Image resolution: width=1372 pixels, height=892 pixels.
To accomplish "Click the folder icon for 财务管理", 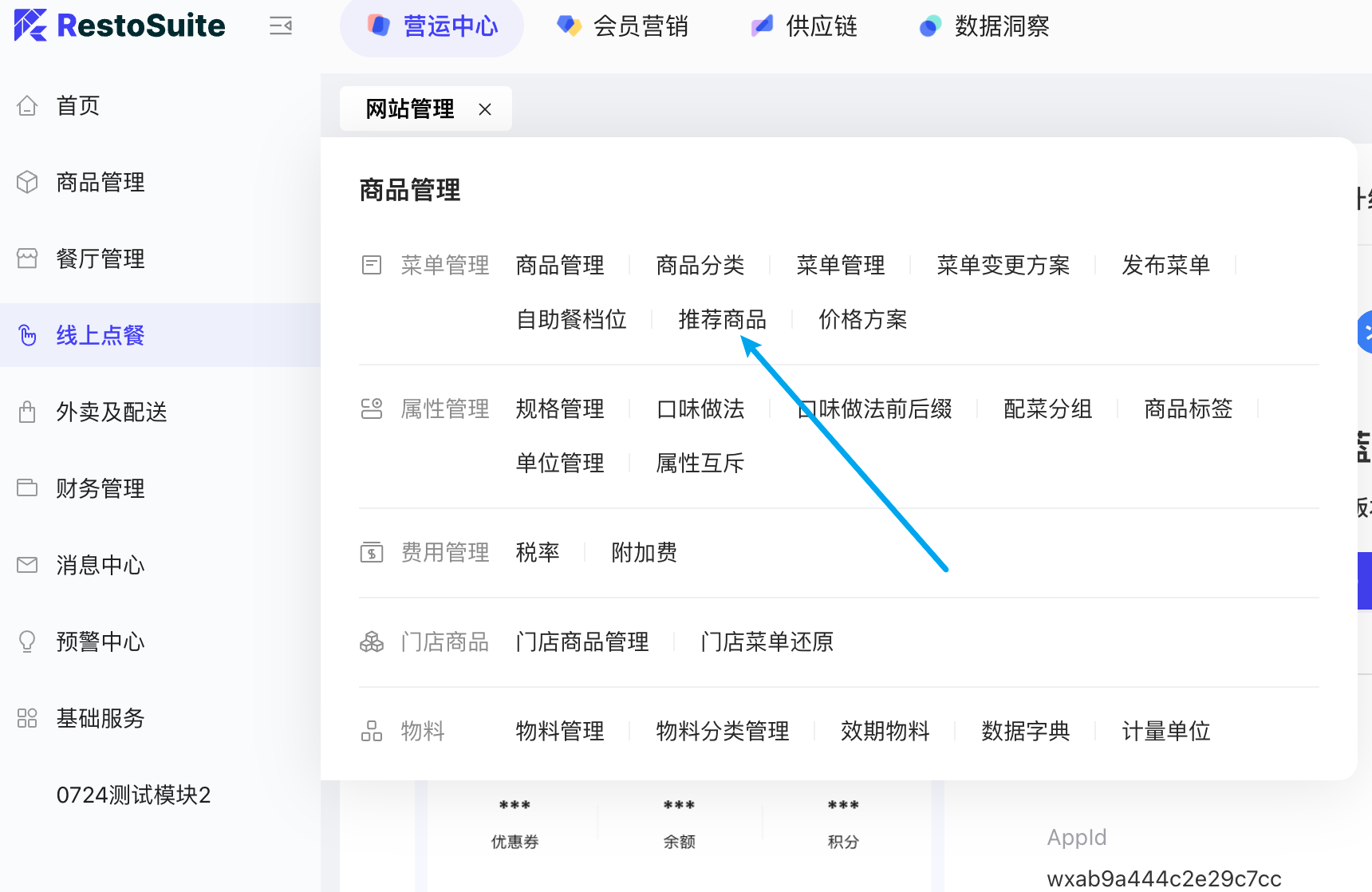I will pyautogui.click(x=27, y=488).
